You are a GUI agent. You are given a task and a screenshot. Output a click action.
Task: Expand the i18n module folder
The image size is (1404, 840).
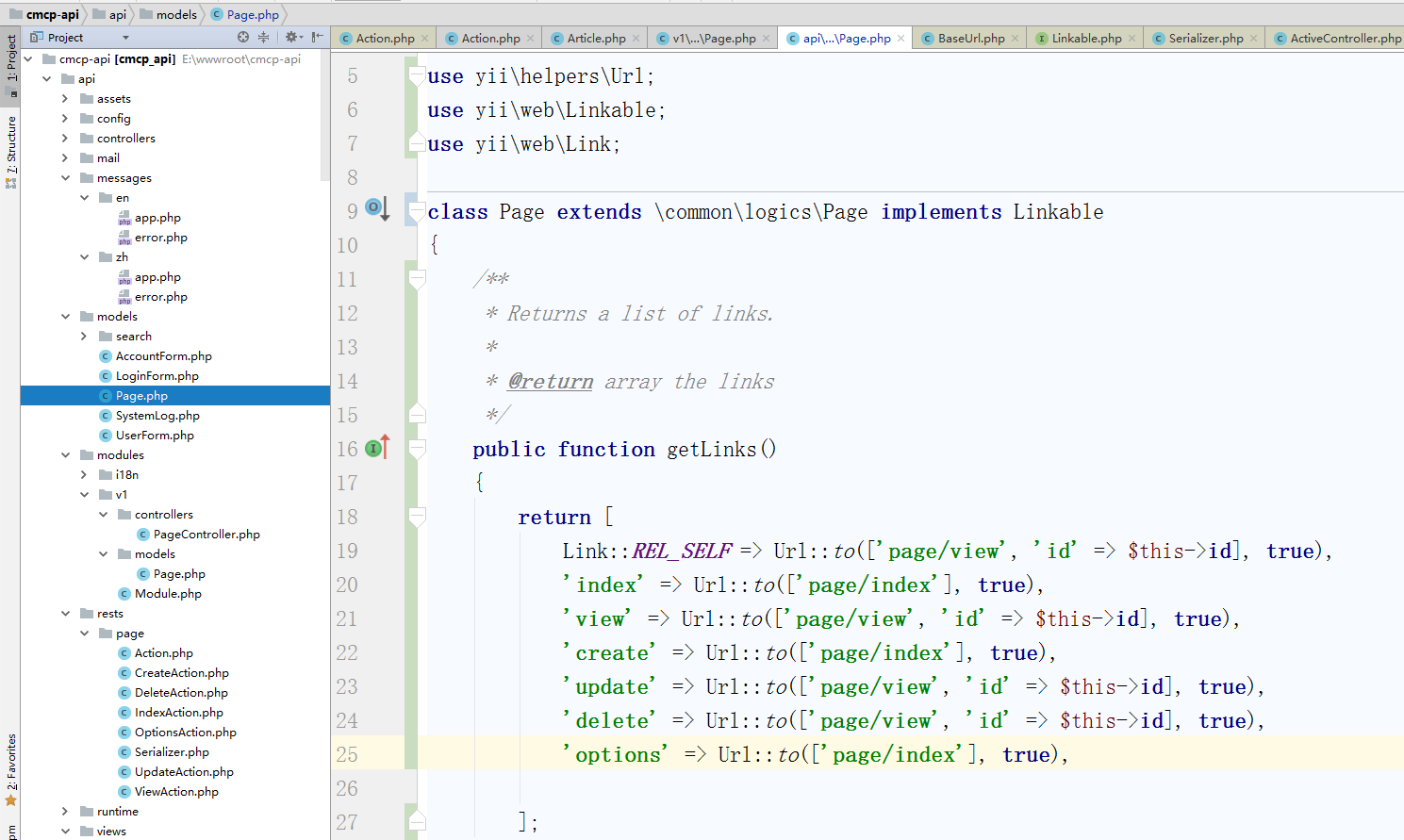(x=84, y=475)
